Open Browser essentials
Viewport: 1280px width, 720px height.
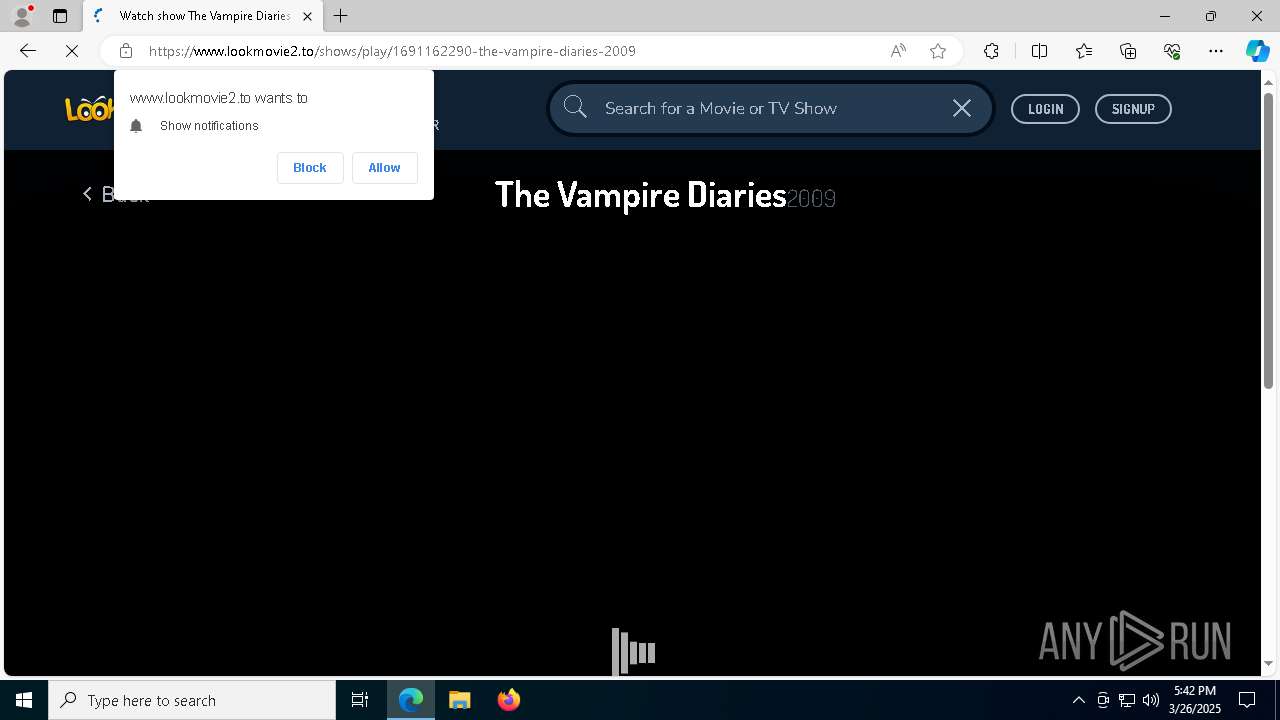(x=1172, y=51)
